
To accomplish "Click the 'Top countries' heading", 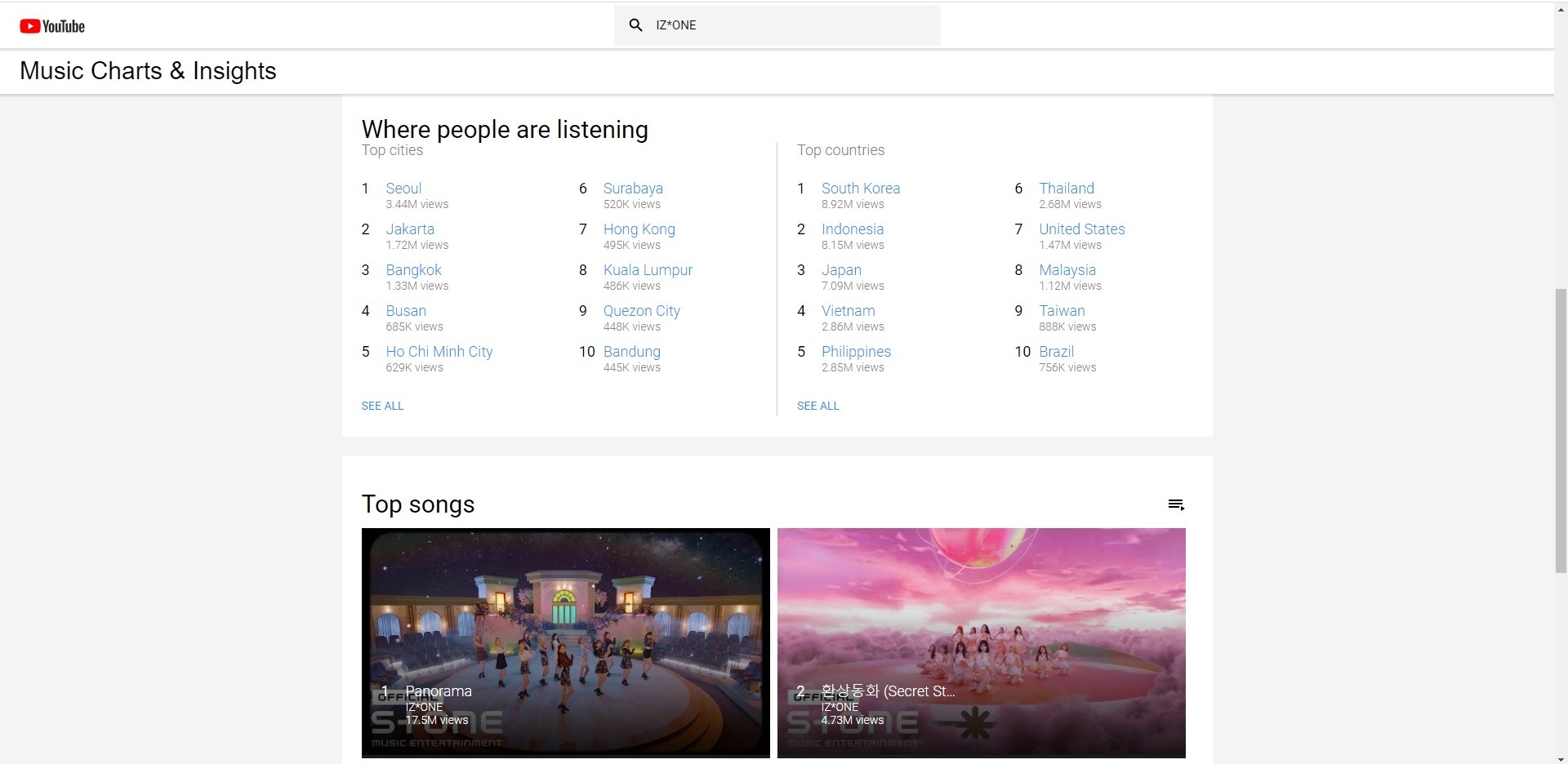I will (840, 150).
